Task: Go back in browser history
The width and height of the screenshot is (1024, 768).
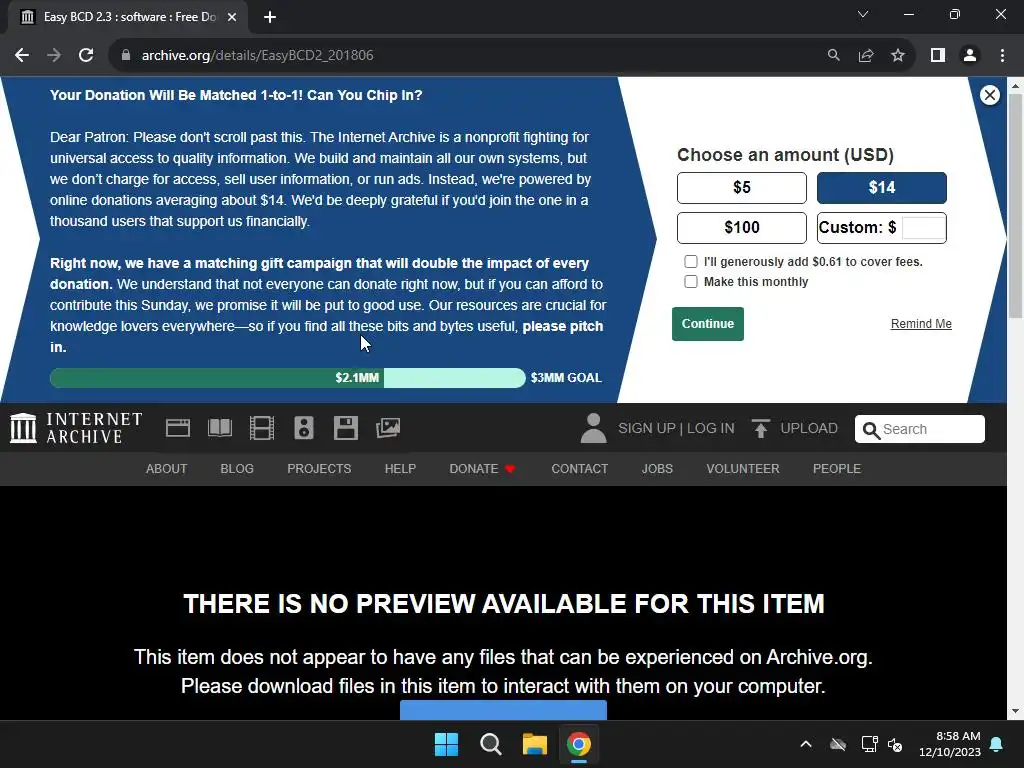Action: pos(22,56)
